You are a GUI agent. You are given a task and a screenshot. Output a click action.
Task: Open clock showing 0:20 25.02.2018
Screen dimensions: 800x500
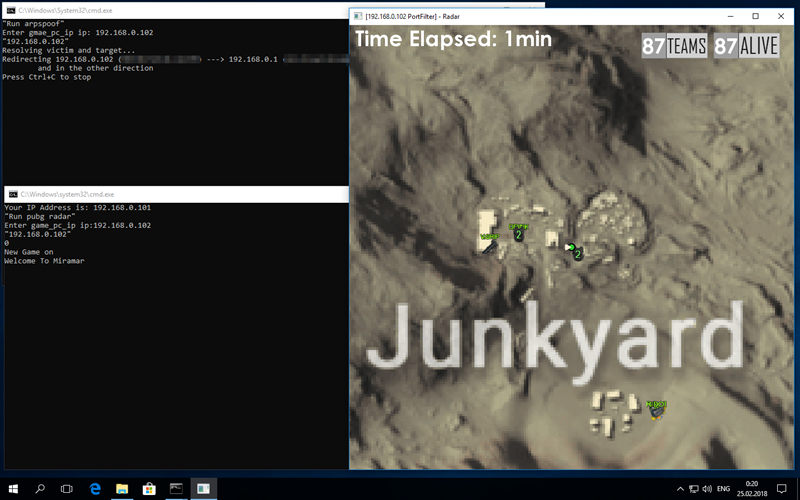(752, 489)
